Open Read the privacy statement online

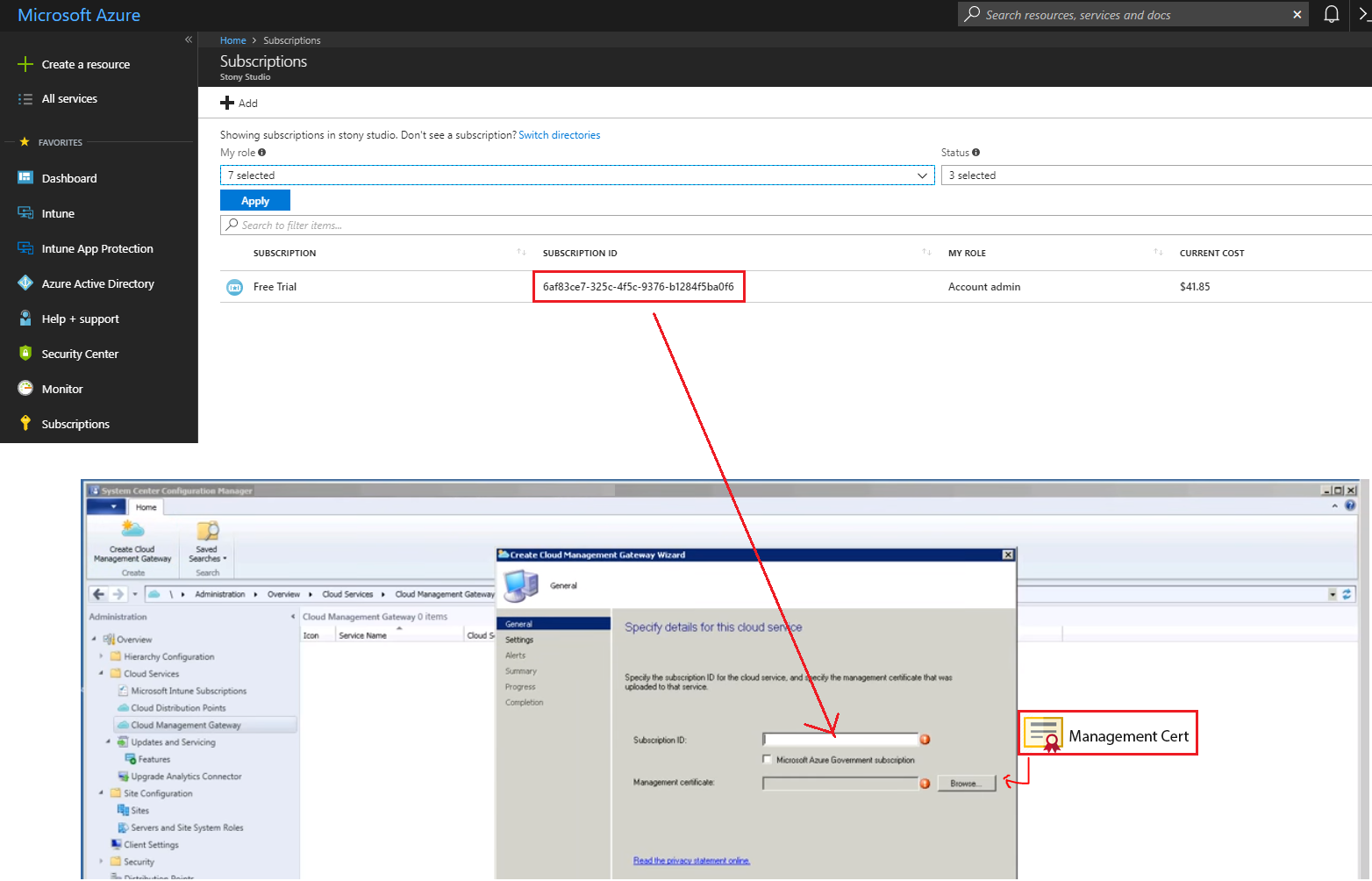tap(692, 860)
